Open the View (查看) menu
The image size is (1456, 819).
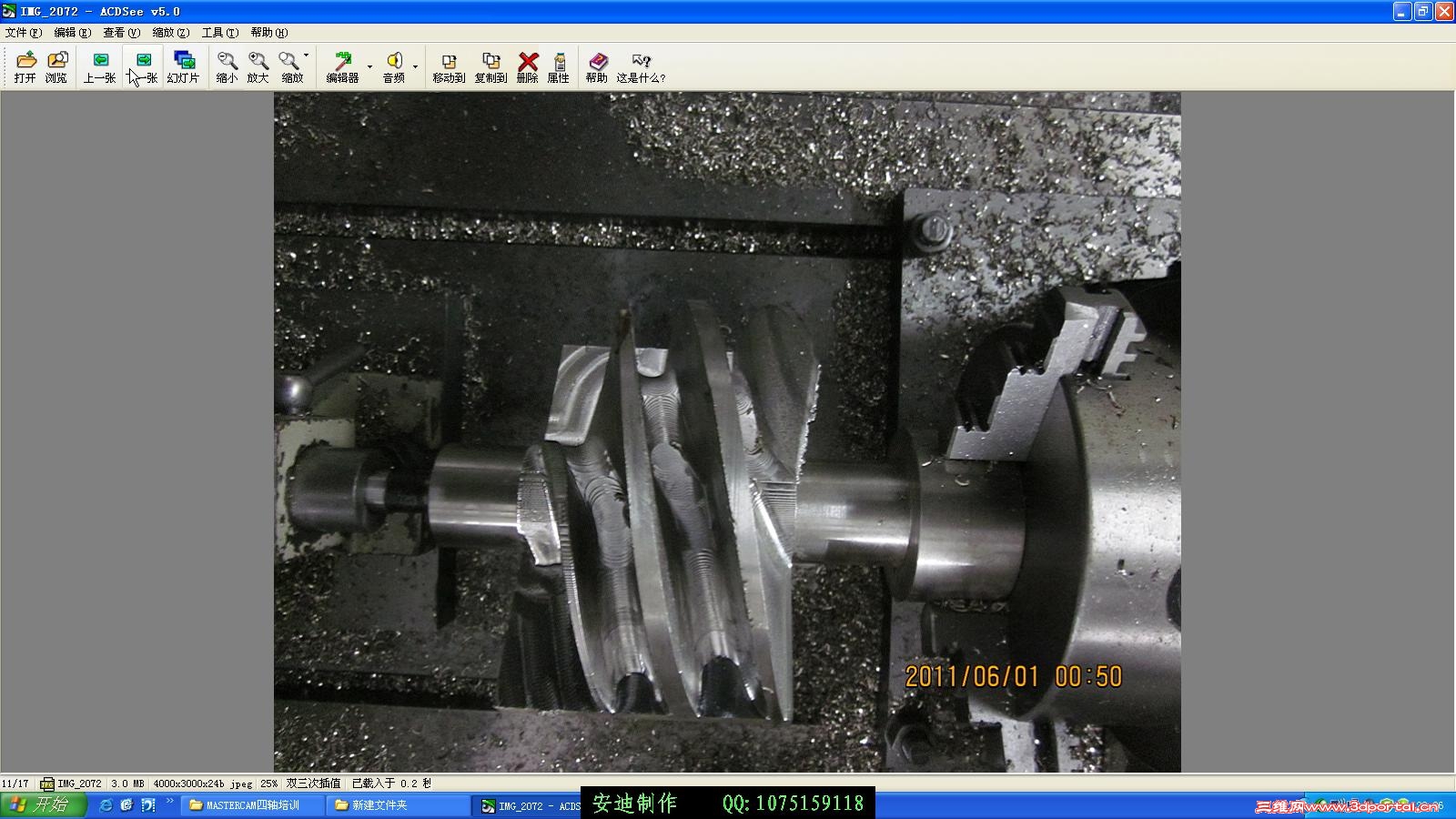pyautogui.click(x=121, y=33)
